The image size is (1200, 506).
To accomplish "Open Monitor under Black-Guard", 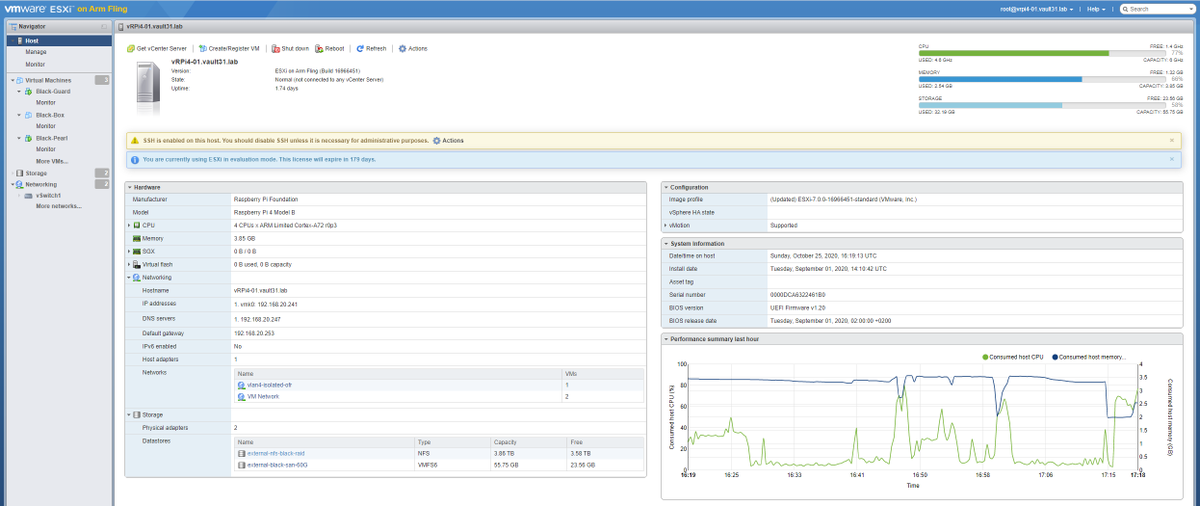I will (46, 102).
